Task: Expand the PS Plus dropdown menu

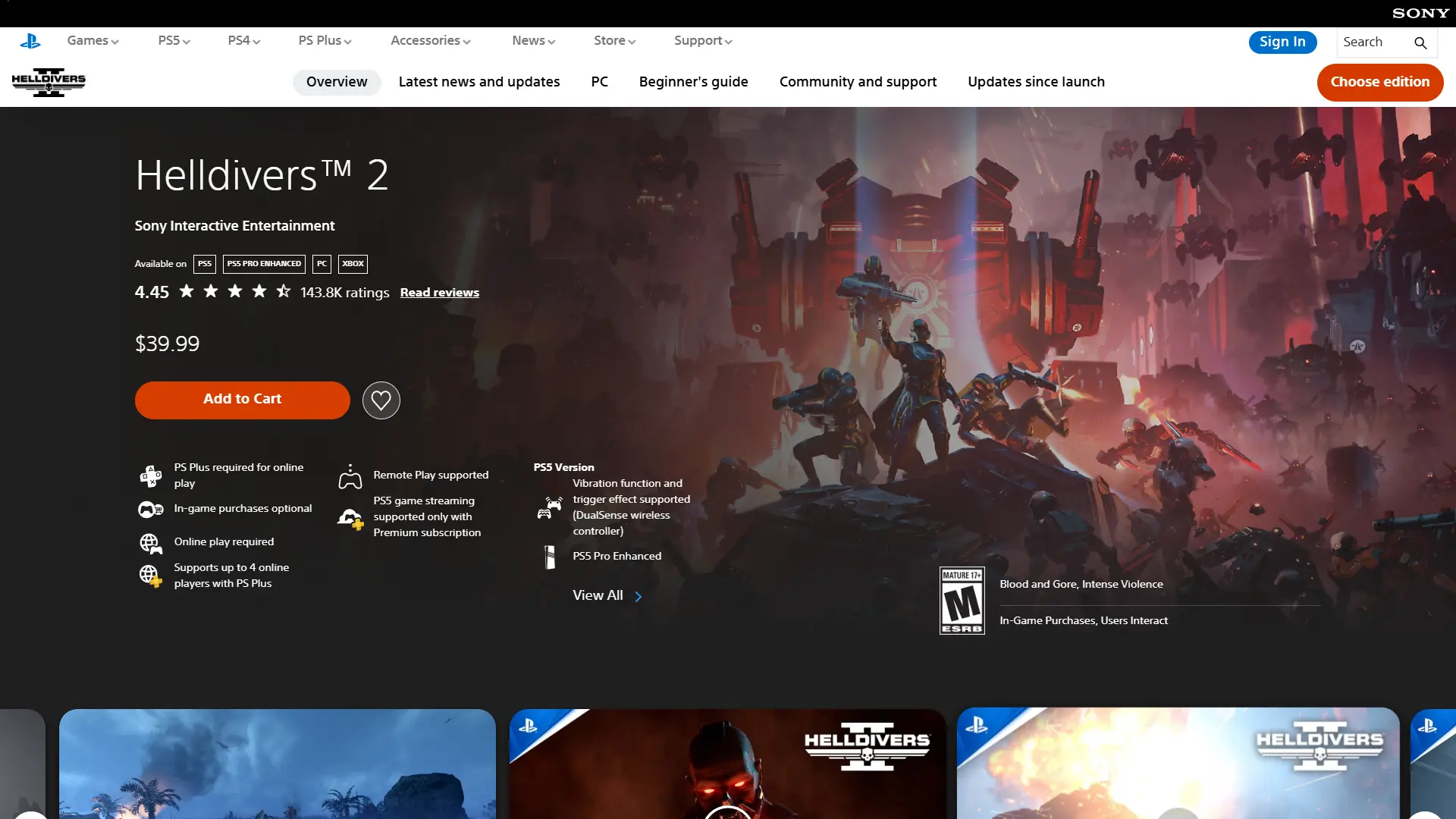Action: (325, 41)
